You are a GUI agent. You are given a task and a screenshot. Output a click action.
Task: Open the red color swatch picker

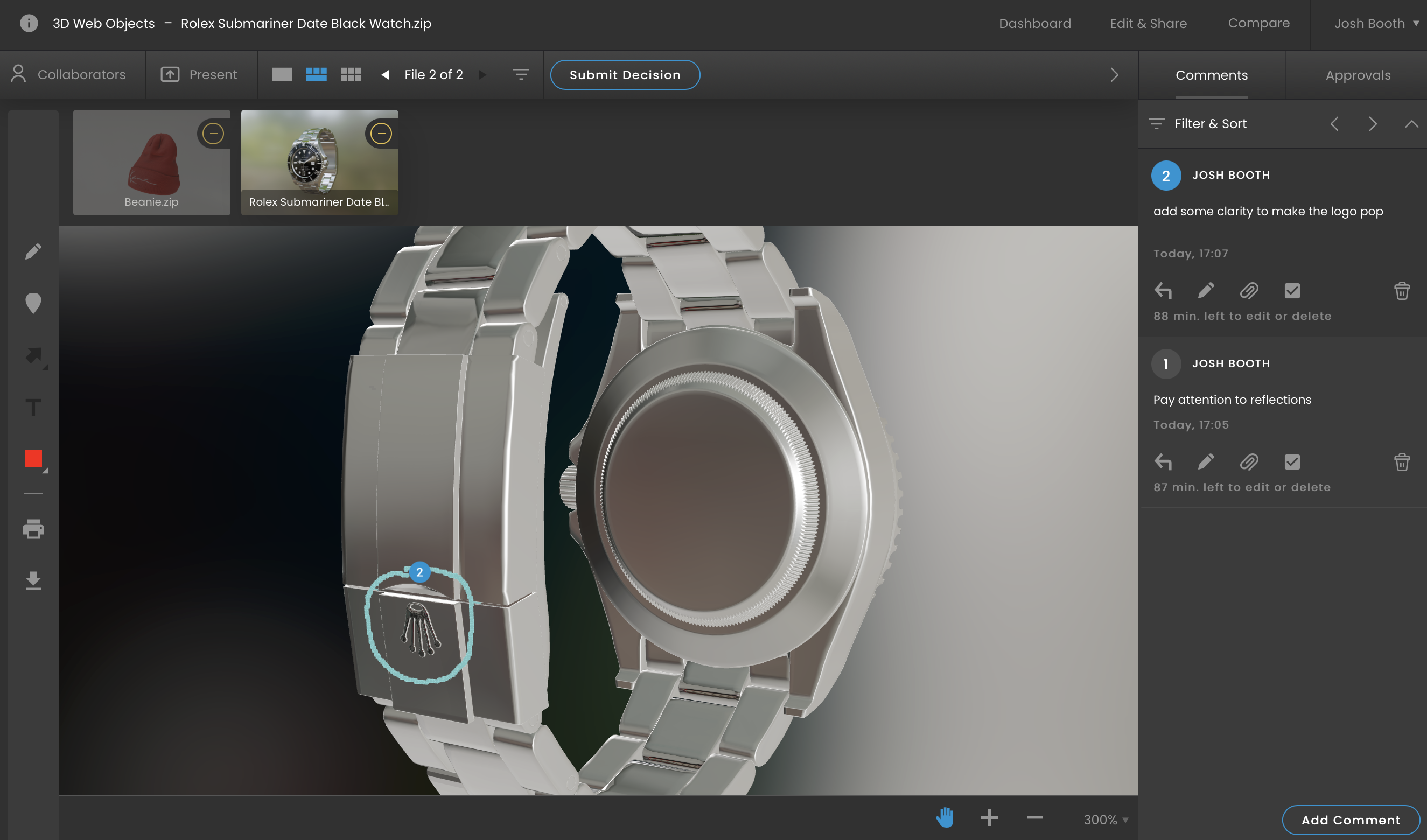33,459
